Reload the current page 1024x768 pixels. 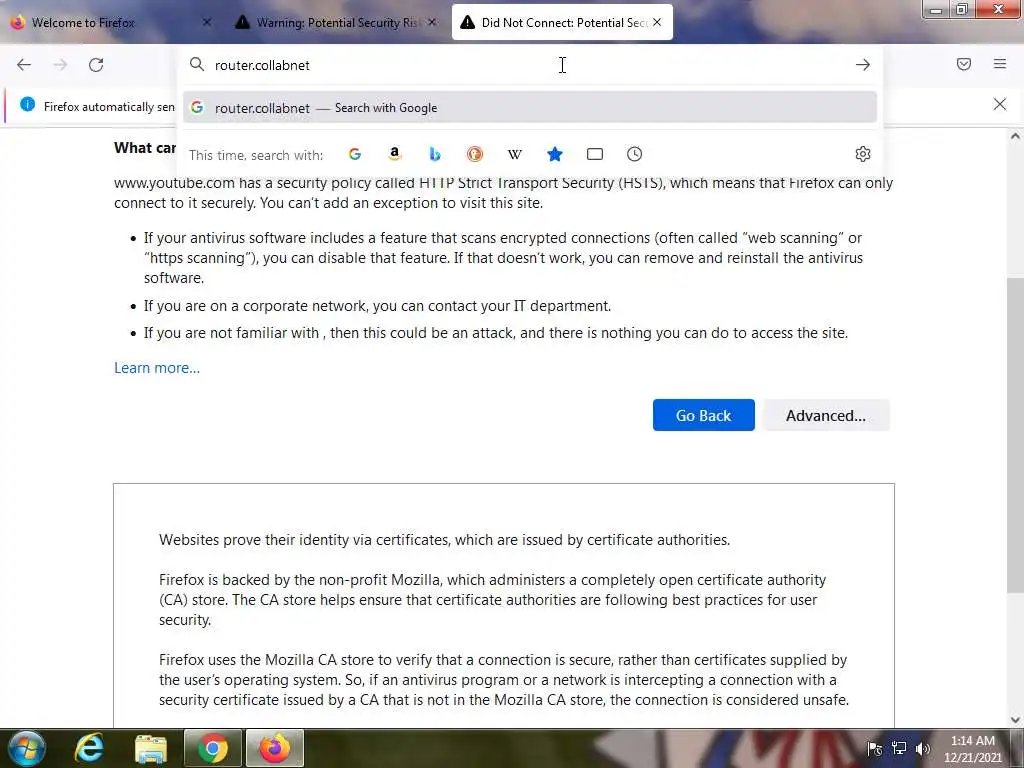pyautogui.click(x=96, y=65)
